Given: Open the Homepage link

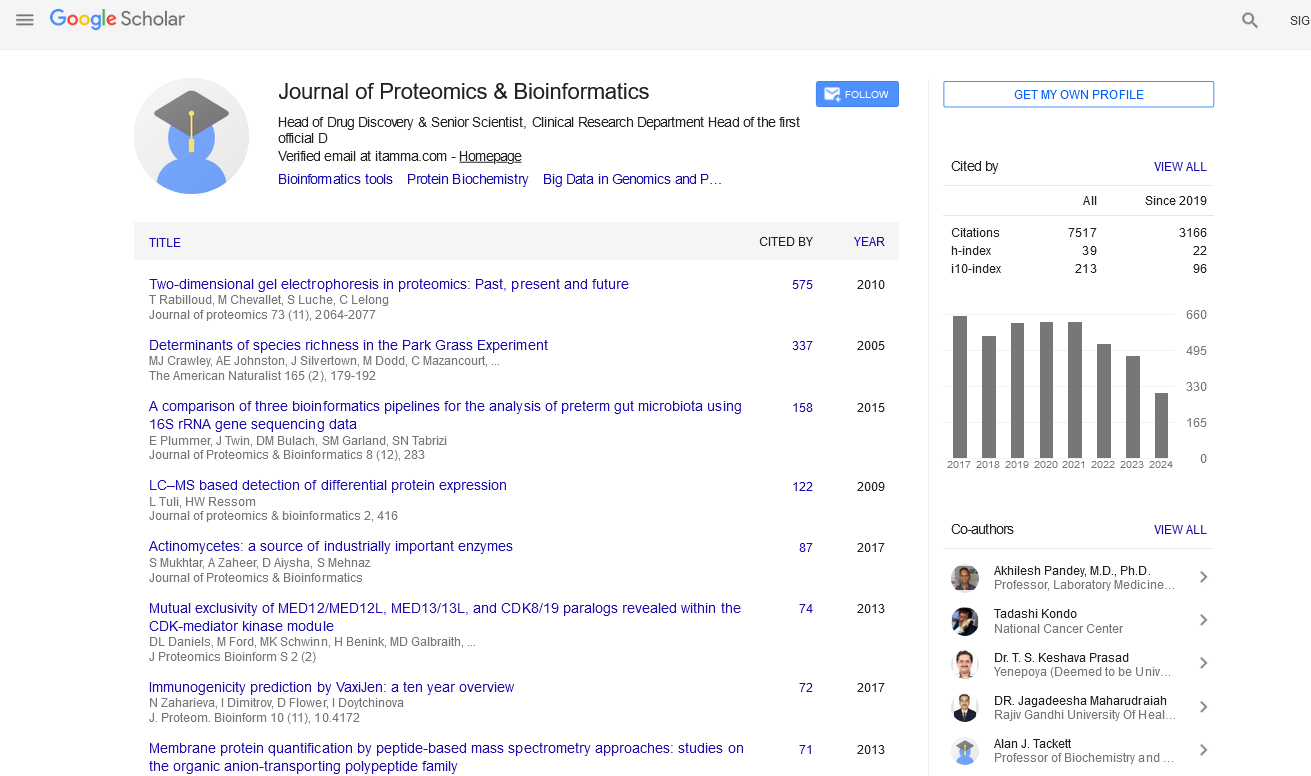Looking at the screenshot, I should 490,157.
